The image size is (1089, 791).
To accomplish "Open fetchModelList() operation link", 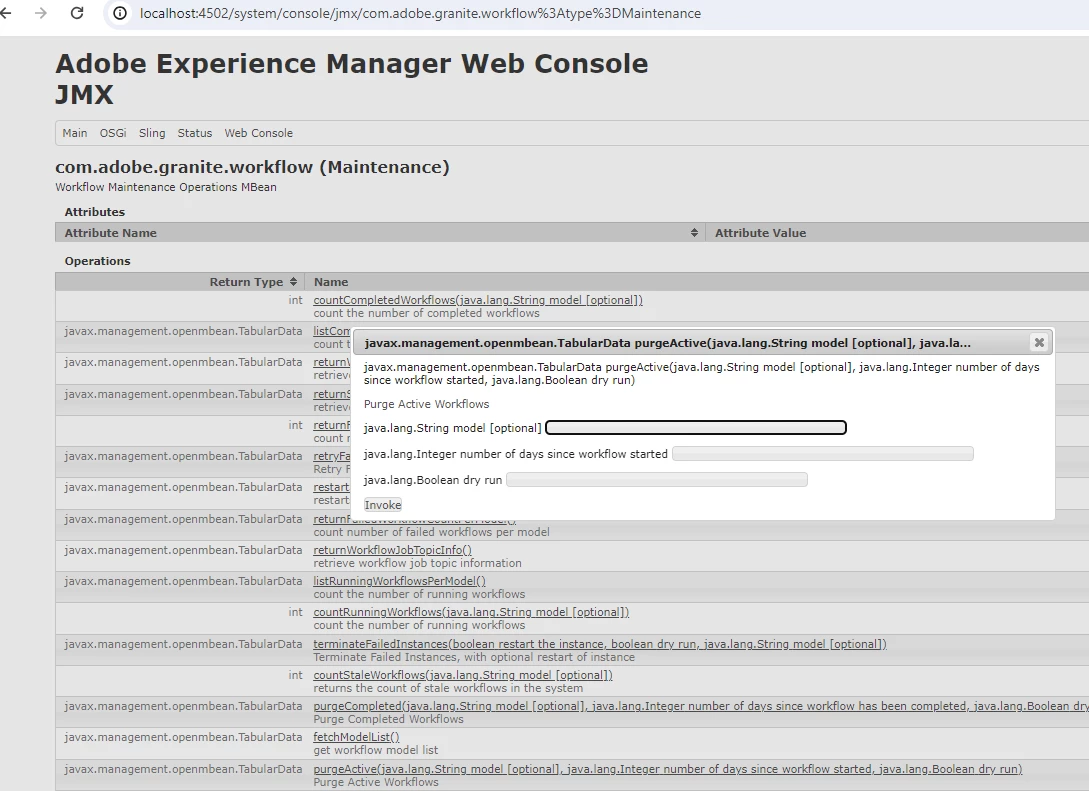I will (x=356, y=737).
